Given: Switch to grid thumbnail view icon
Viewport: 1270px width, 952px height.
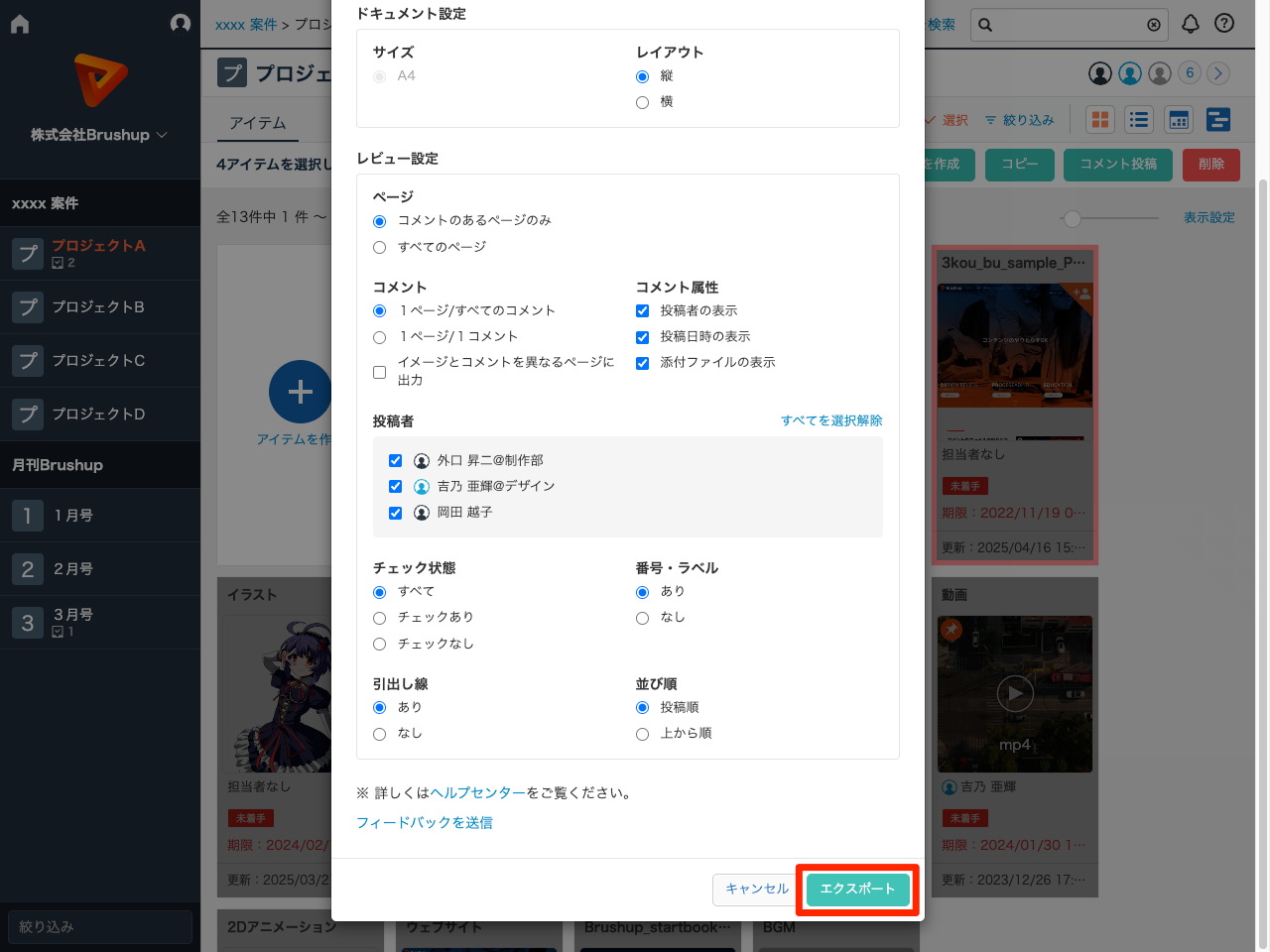Looking at the screenshot, I should pos(1100,120).
